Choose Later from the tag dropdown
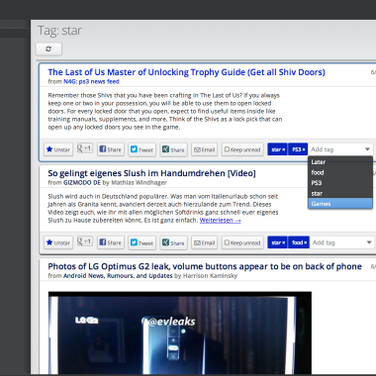The width and height of the screenshot is (376, 376). 340,162
